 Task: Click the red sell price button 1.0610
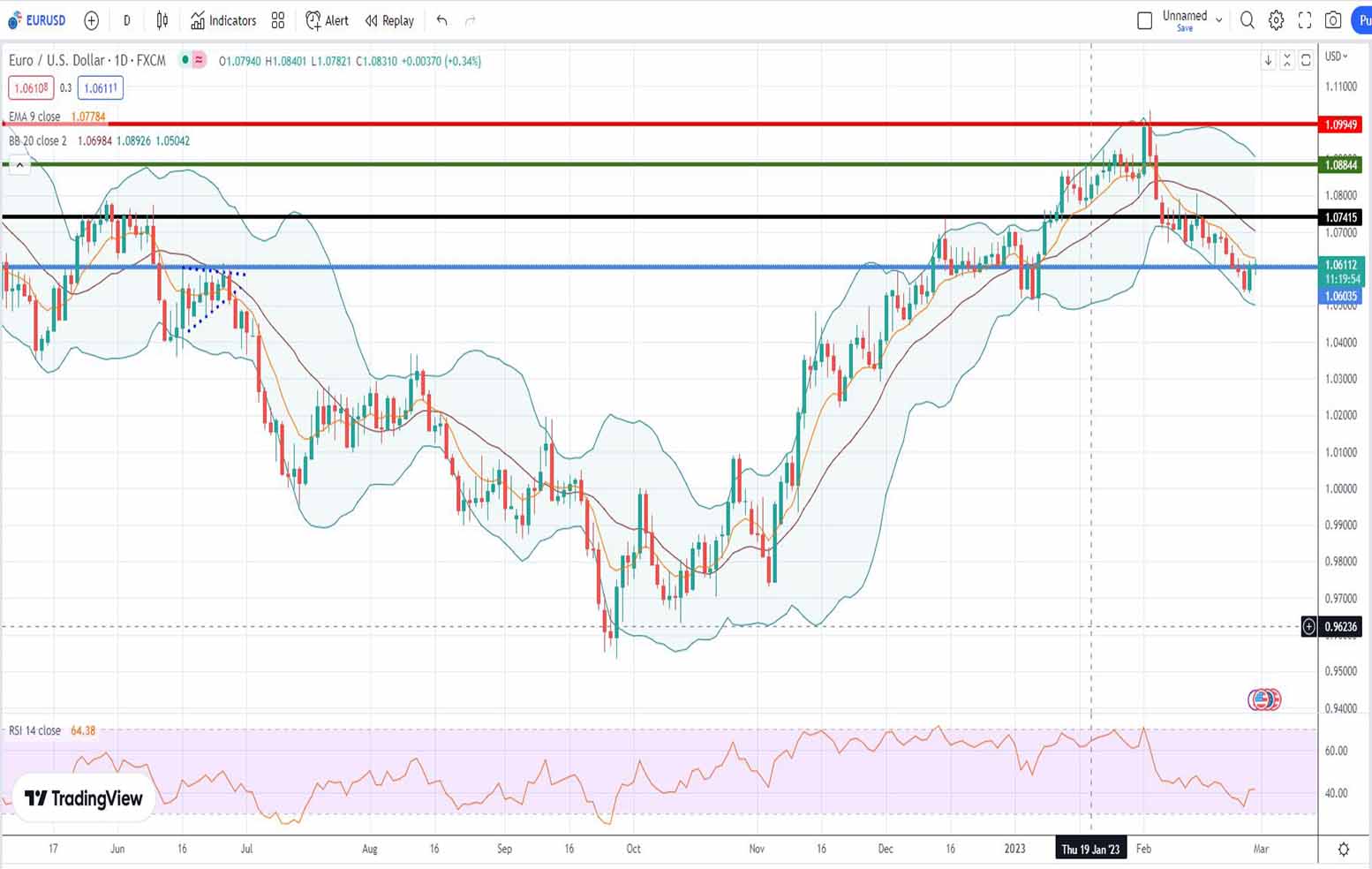click(x=31, y=88)
